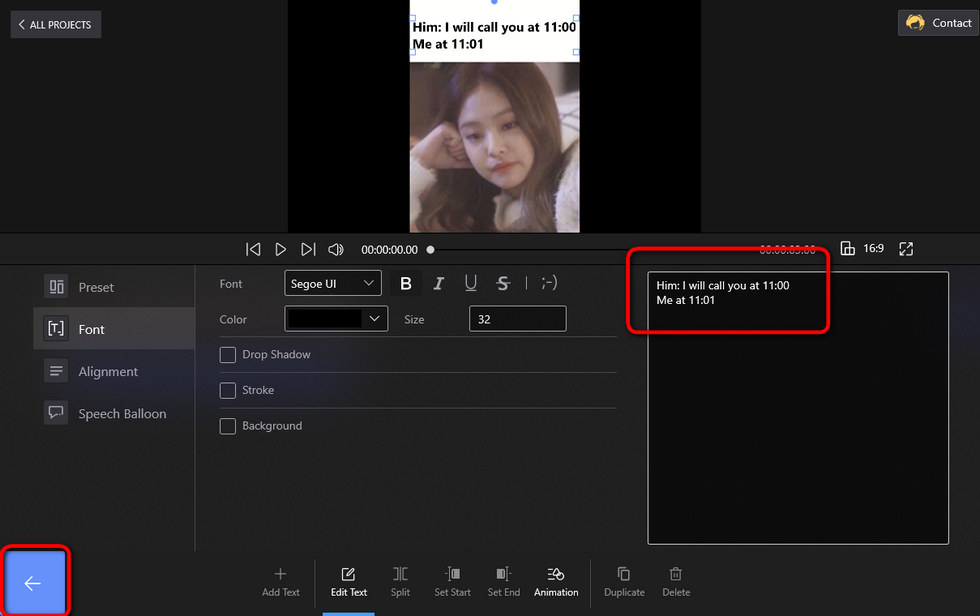Screen dimensions: 980x616
Task: Select the Edit Text tool
Action: [349, 582]
